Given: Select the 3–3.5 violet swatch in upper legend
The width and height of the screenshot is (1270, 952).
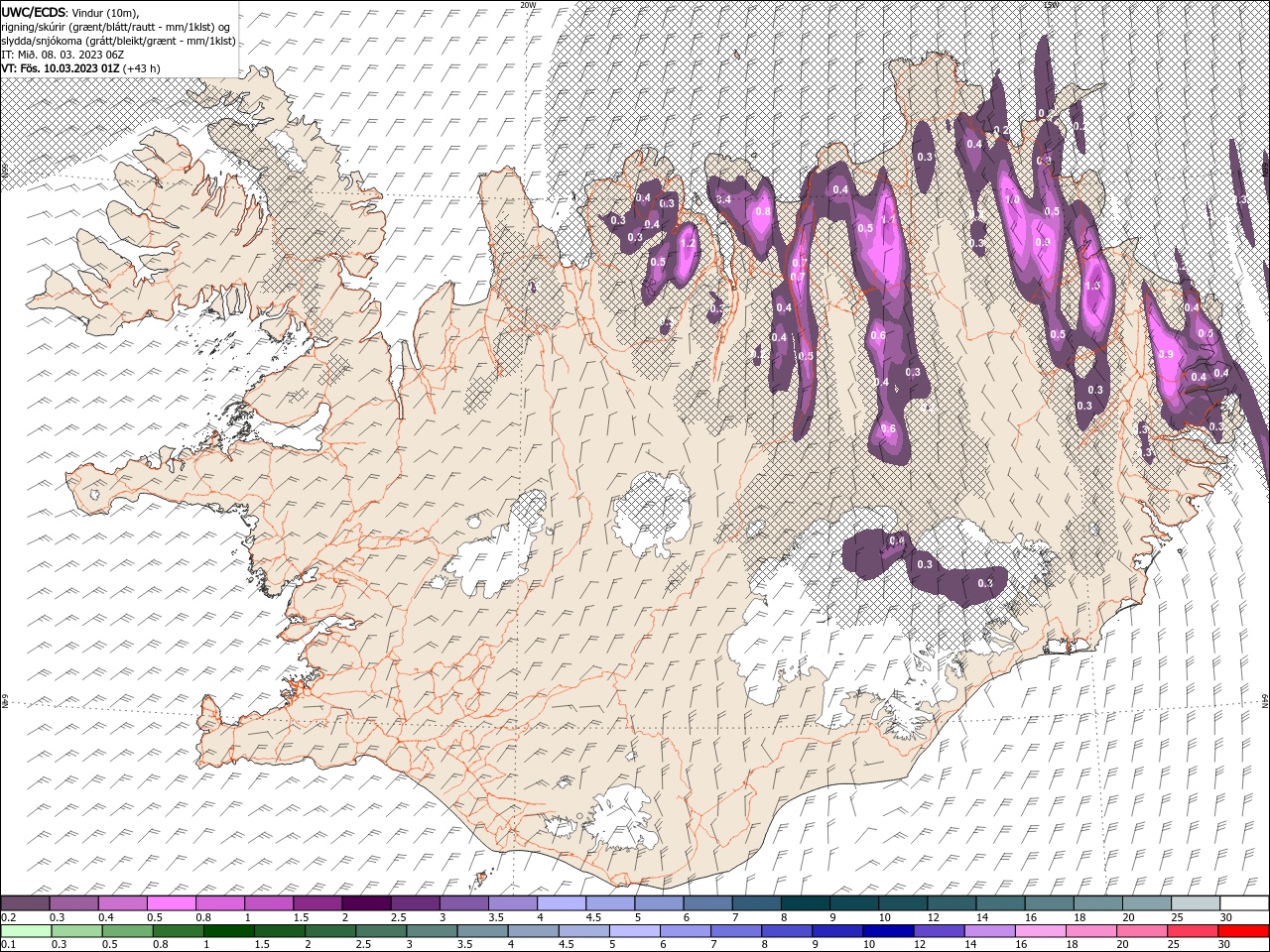Looking at the screenshot, I should 462,903.
